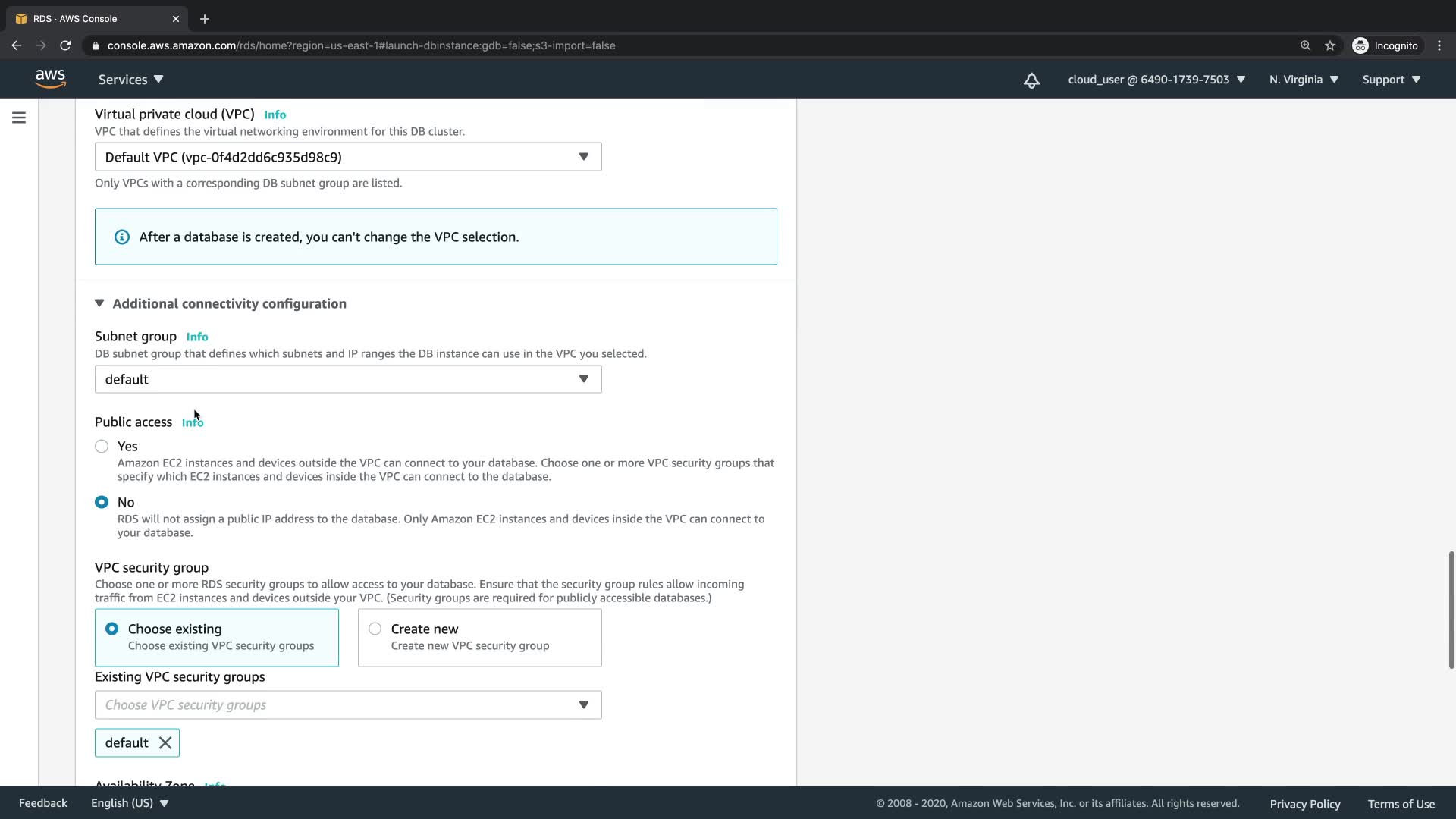Image resolution: width=1456 pixels, height=819 pixels.
Task: Open the Support menu
Action: pyautogui.click(x=1391, y=80)
